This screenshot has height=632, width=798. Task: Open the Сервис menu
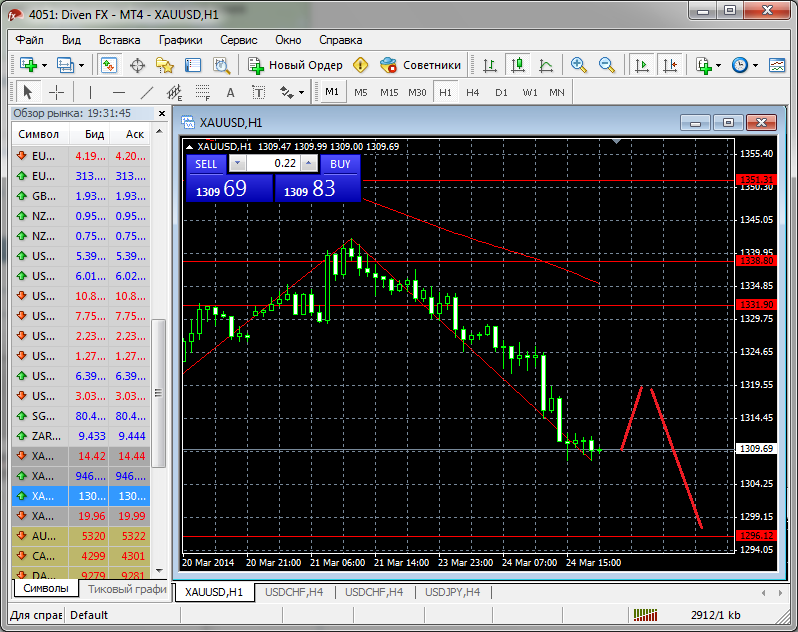pyautogui.click(x=239, y=40)
